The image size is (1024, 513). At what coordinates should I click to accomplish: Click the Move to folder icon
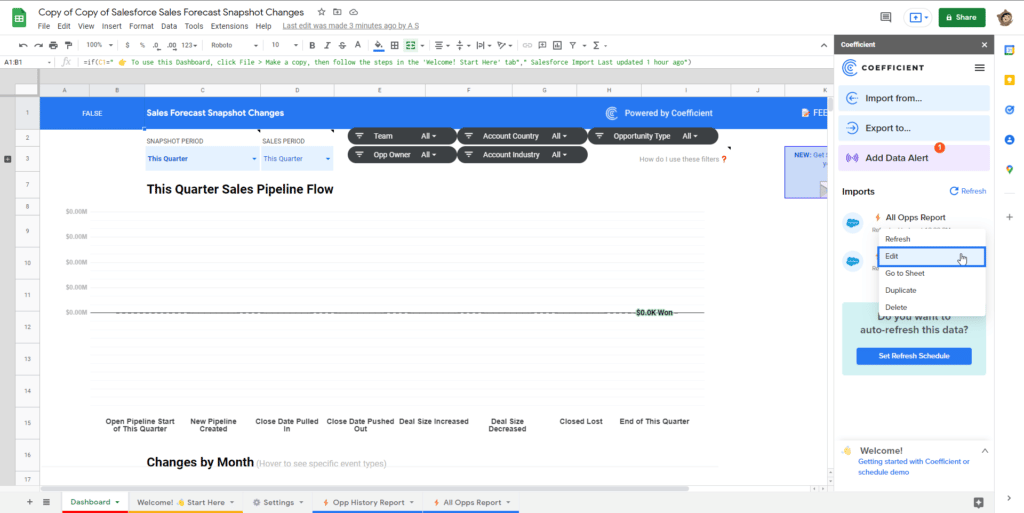[337, 12]
